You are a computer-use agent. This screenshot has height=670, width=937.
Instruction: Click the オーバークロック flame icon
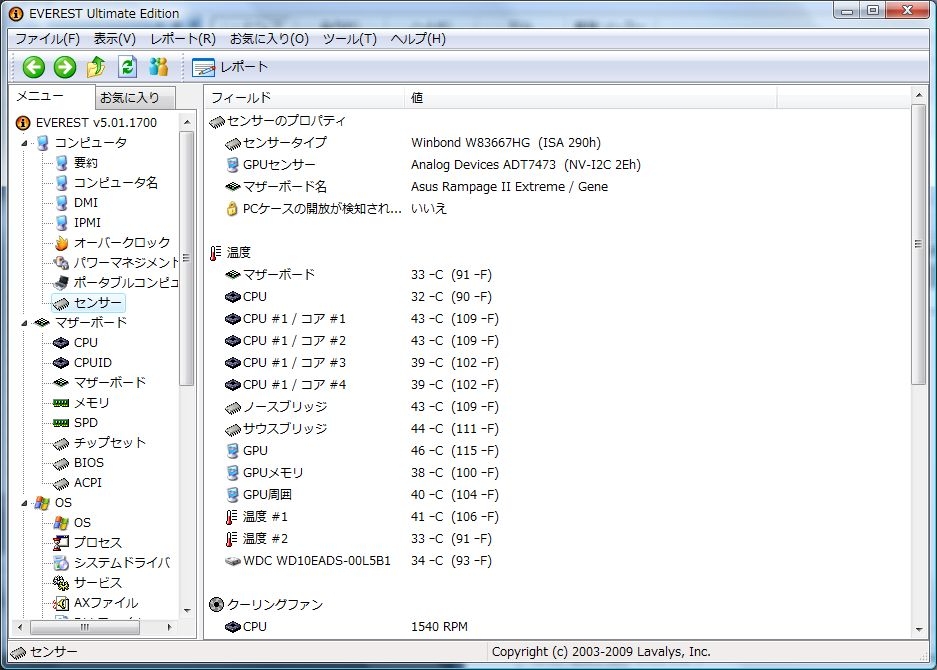(x=62, y=243)
